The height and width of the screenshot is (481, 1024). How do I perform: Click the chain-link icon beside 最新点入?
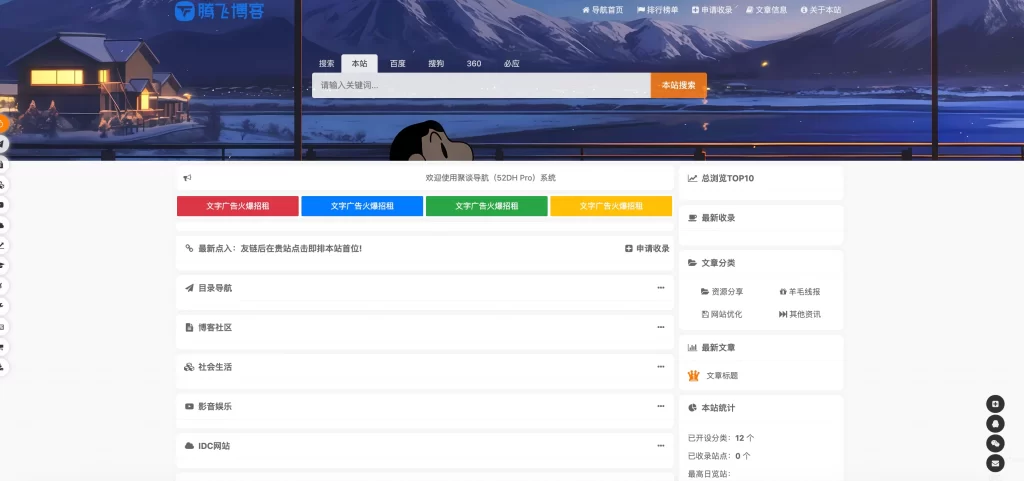point(189,248)
